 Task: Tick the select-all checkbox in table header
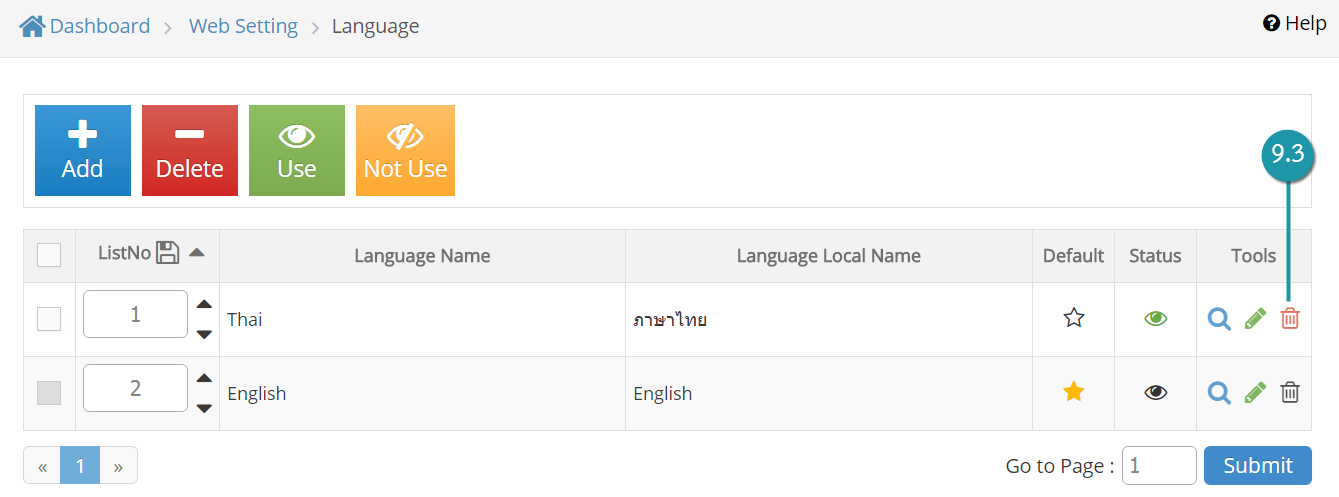[x=49, y=256]
